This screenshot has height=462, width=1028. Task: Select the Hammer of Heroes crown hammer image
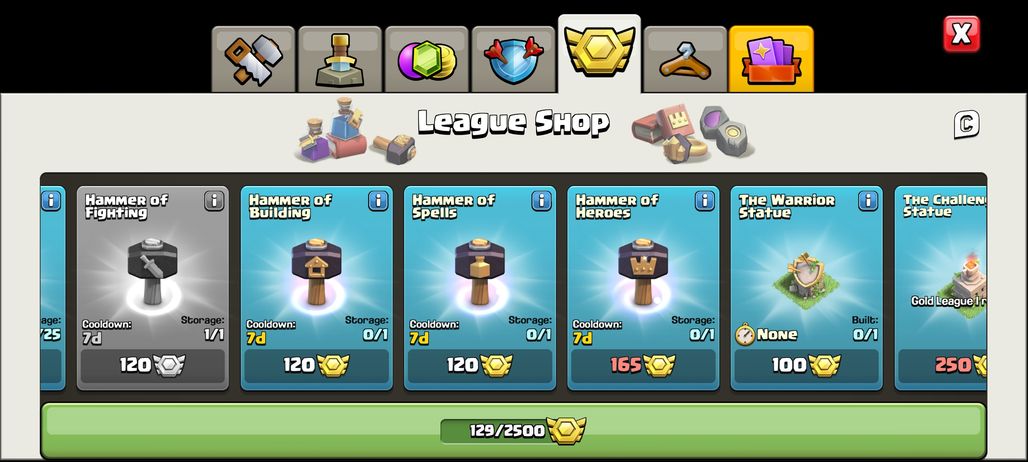click(x=643, y=271)
